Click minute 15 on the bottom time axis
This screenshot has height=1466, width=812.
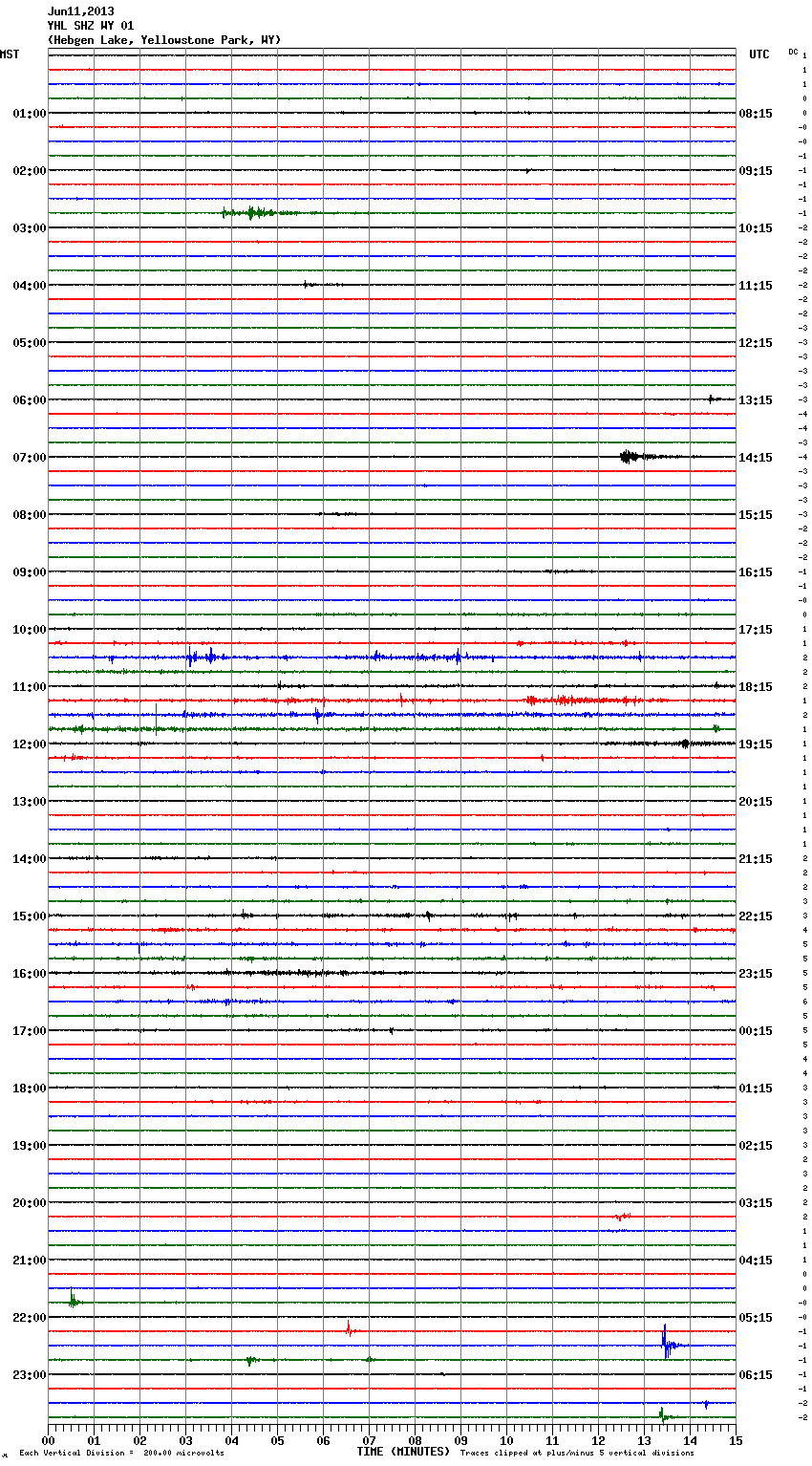[736, 1440]
